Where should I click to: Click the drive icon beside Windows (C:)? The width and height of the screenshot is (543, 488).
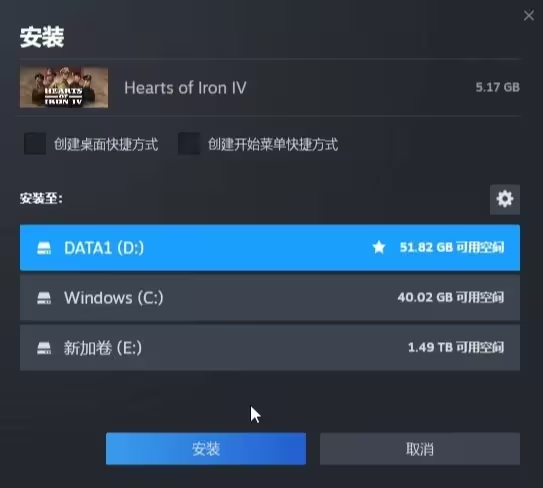click(x=44, y=298)
